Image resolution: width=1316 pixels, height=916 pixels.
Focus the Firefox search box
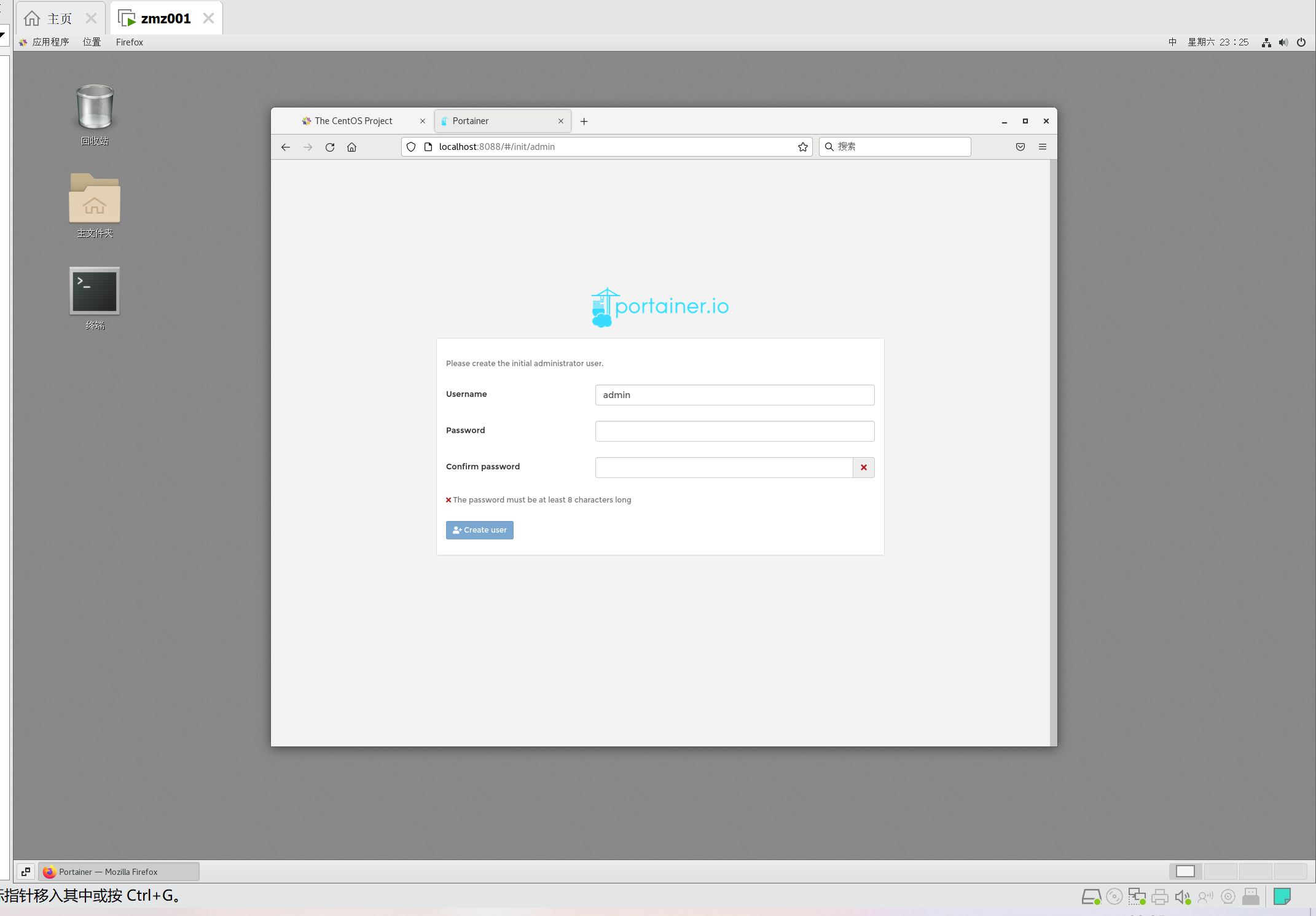pos(895,147)
